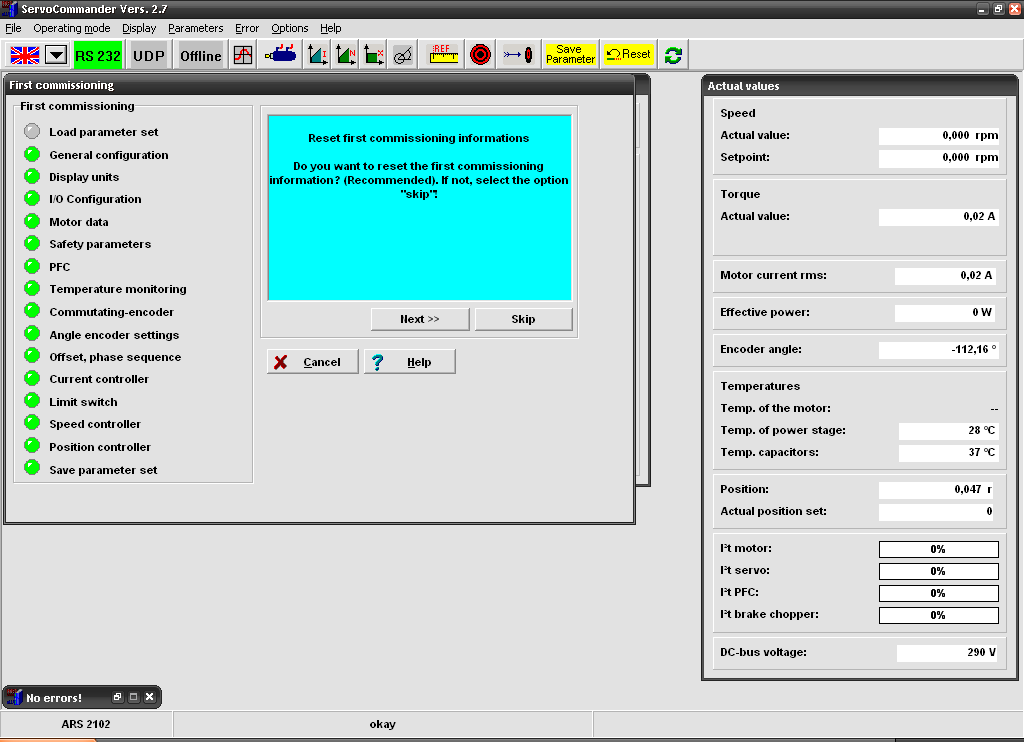Screen dimensions: 1024x742
Task: Click the Help button with question mark
Action: (409, 362)
